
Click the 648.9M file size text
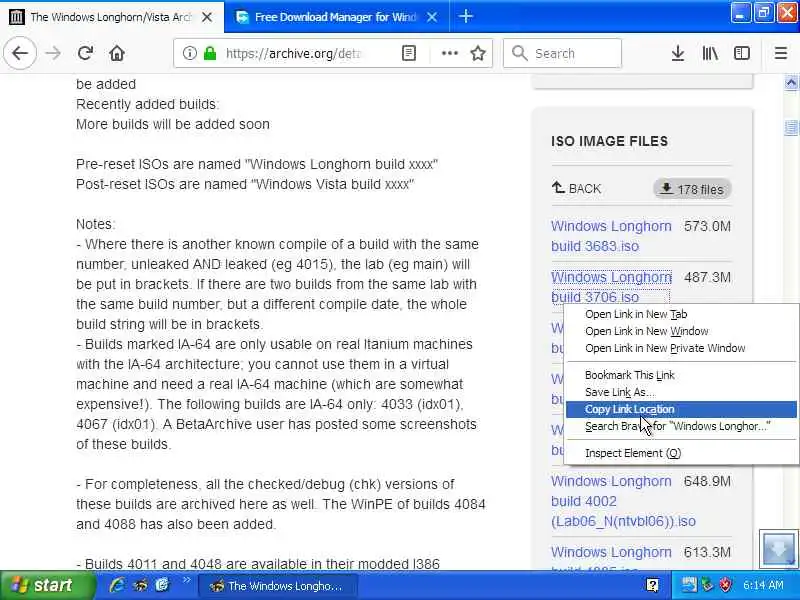point(707,481)
